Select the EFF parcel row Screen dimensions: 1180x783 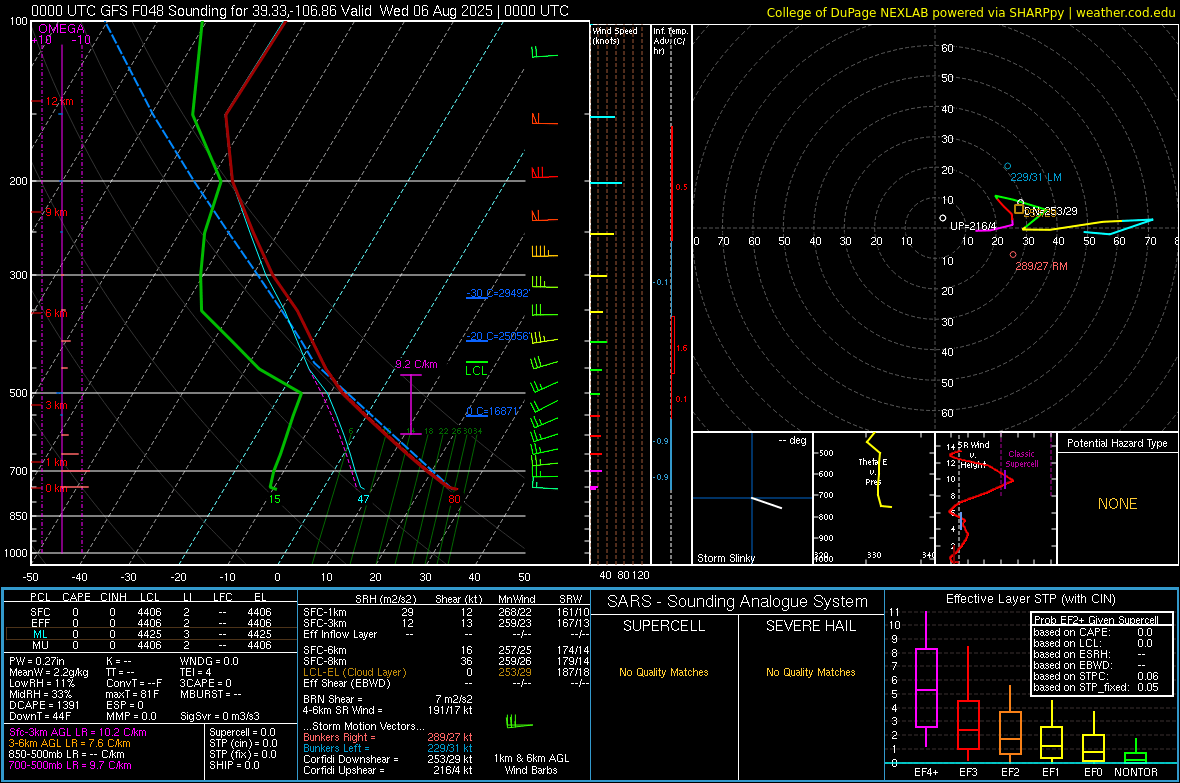pyautogui.click(x=151, y=623)
